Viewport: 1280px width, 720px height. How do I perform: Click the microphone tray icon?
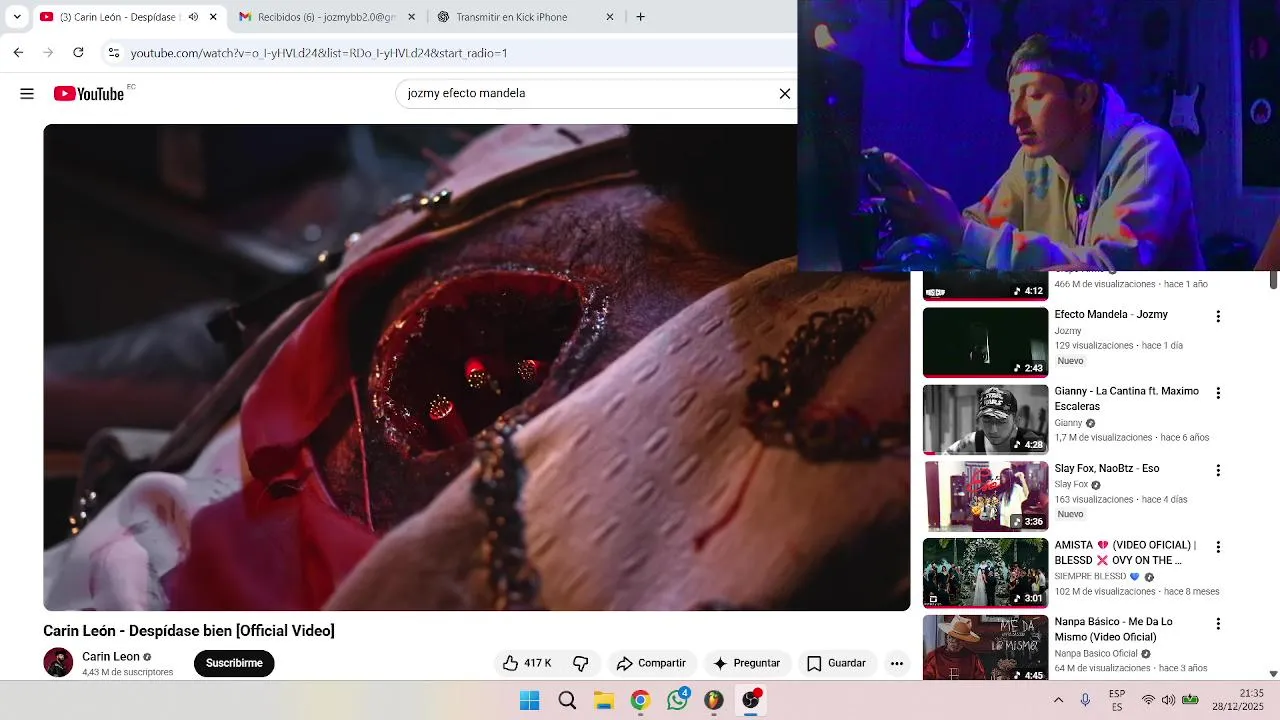point(1085,700)
